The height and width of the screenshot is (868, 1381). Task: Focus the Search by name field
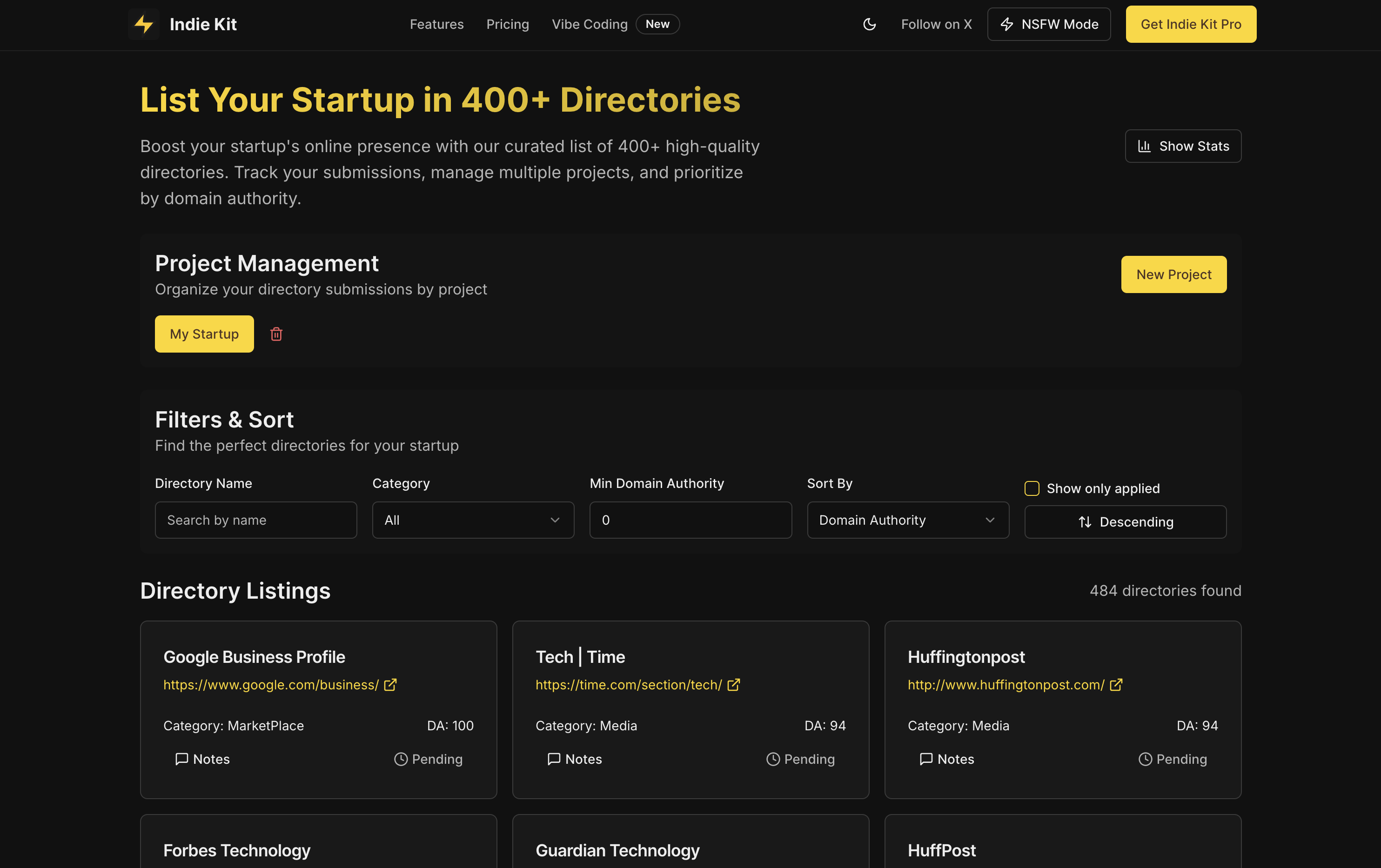(256, 520)
